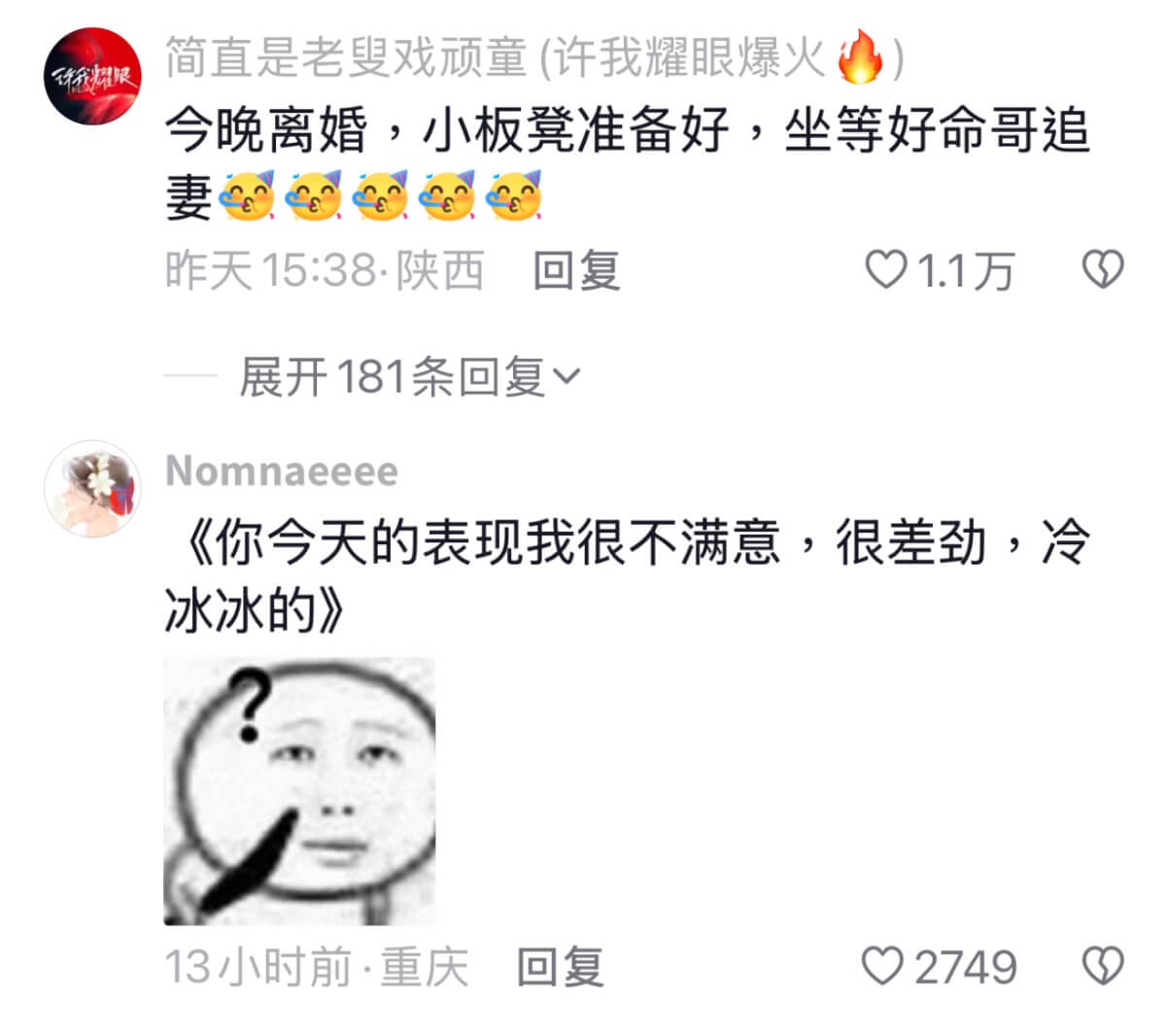Open the Nomnaeeee username link
Viewport: 1166px width, 1036px height.
pyautogui.click(x=282, y=471)
